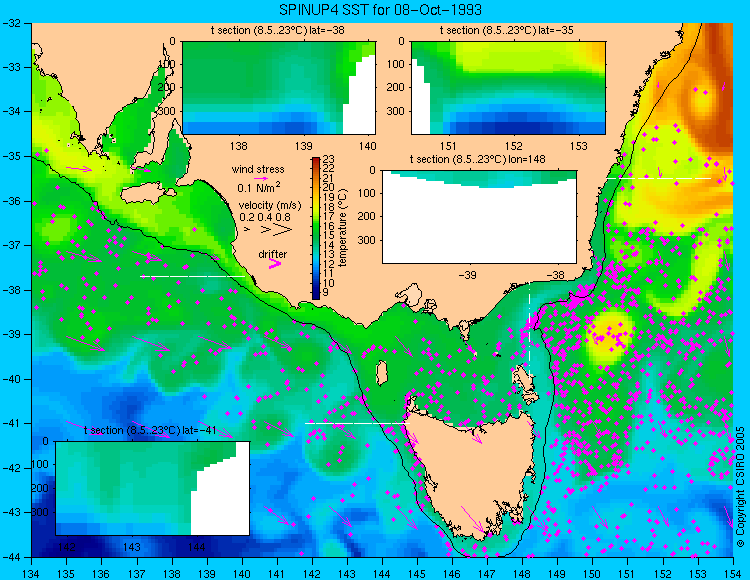750x580 pixels.
Task: Click the '0.2 0.4 0.8' velocity scale values
Action: pyautogui.click(x=265, y=217)
